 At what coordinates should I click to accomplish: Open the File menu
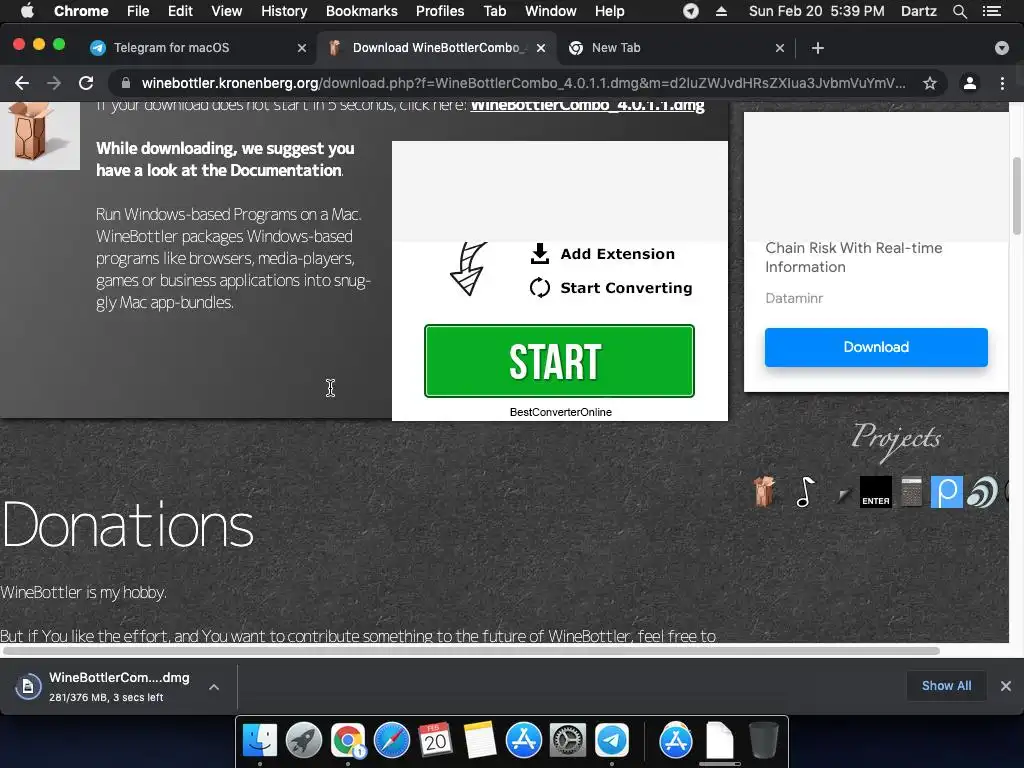point(138,11)
